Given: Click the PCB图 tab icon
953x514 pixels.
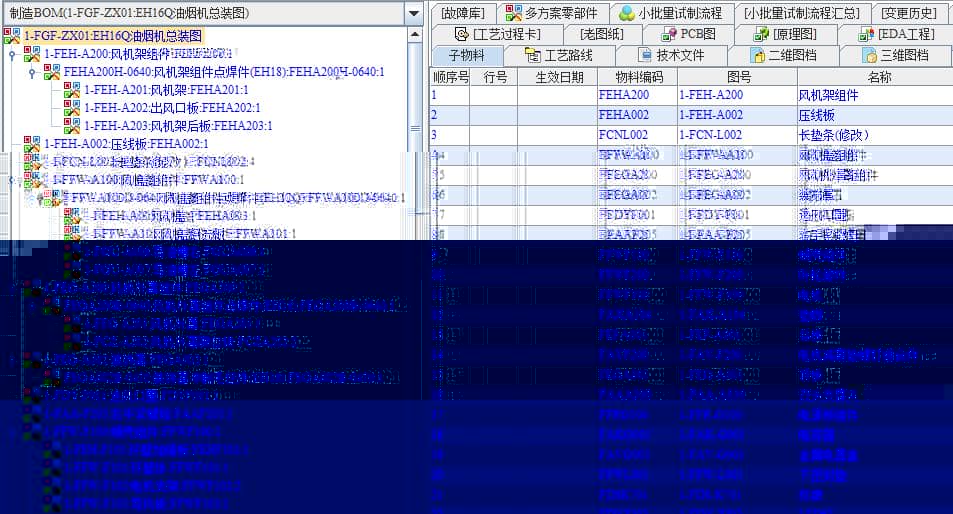Looking at the screenshot, I should [669, 34].
